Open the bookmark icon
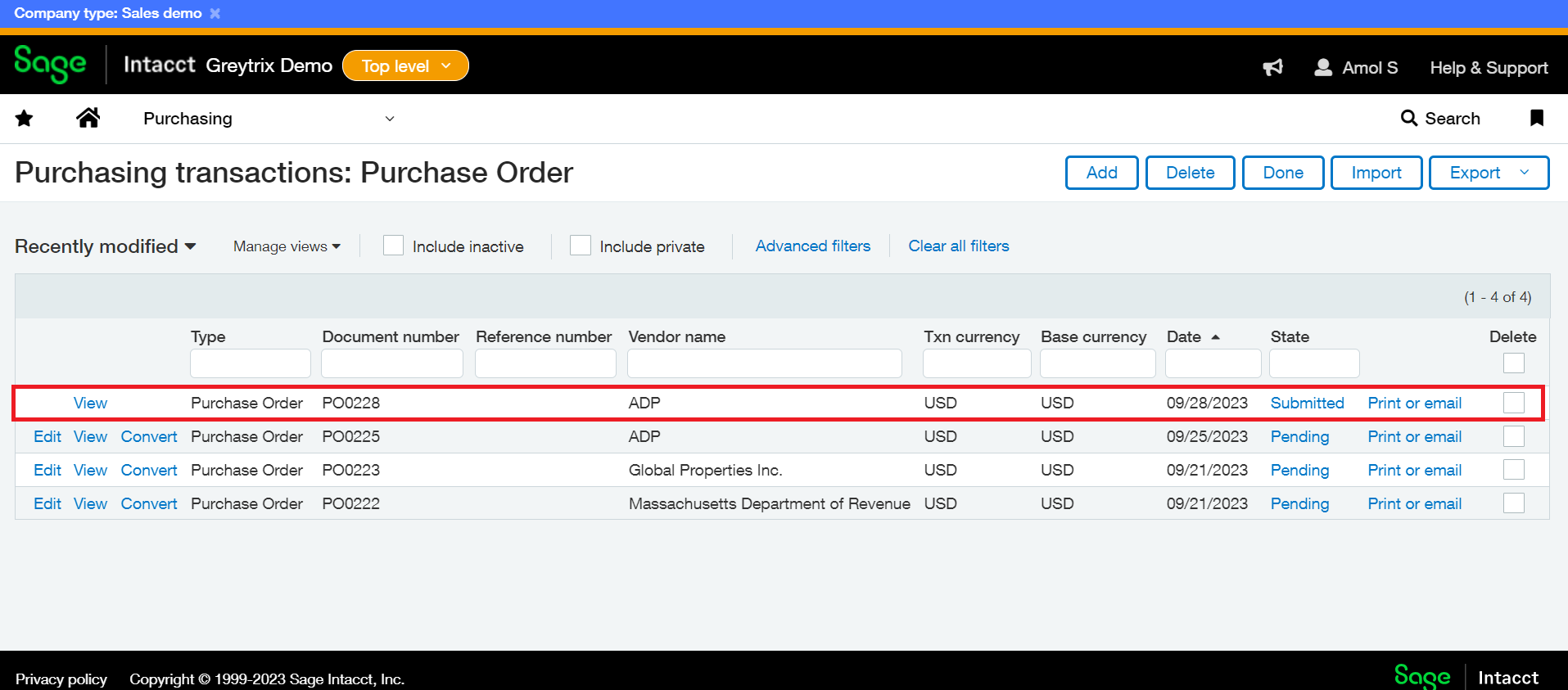Image resolution: width=1568 pixels, height=690 pixels. [x=1537, y=118]
